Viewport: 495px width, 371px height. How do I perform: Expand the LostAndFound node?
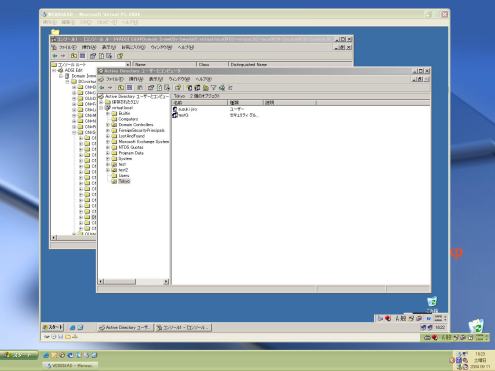tap(108, 136)
